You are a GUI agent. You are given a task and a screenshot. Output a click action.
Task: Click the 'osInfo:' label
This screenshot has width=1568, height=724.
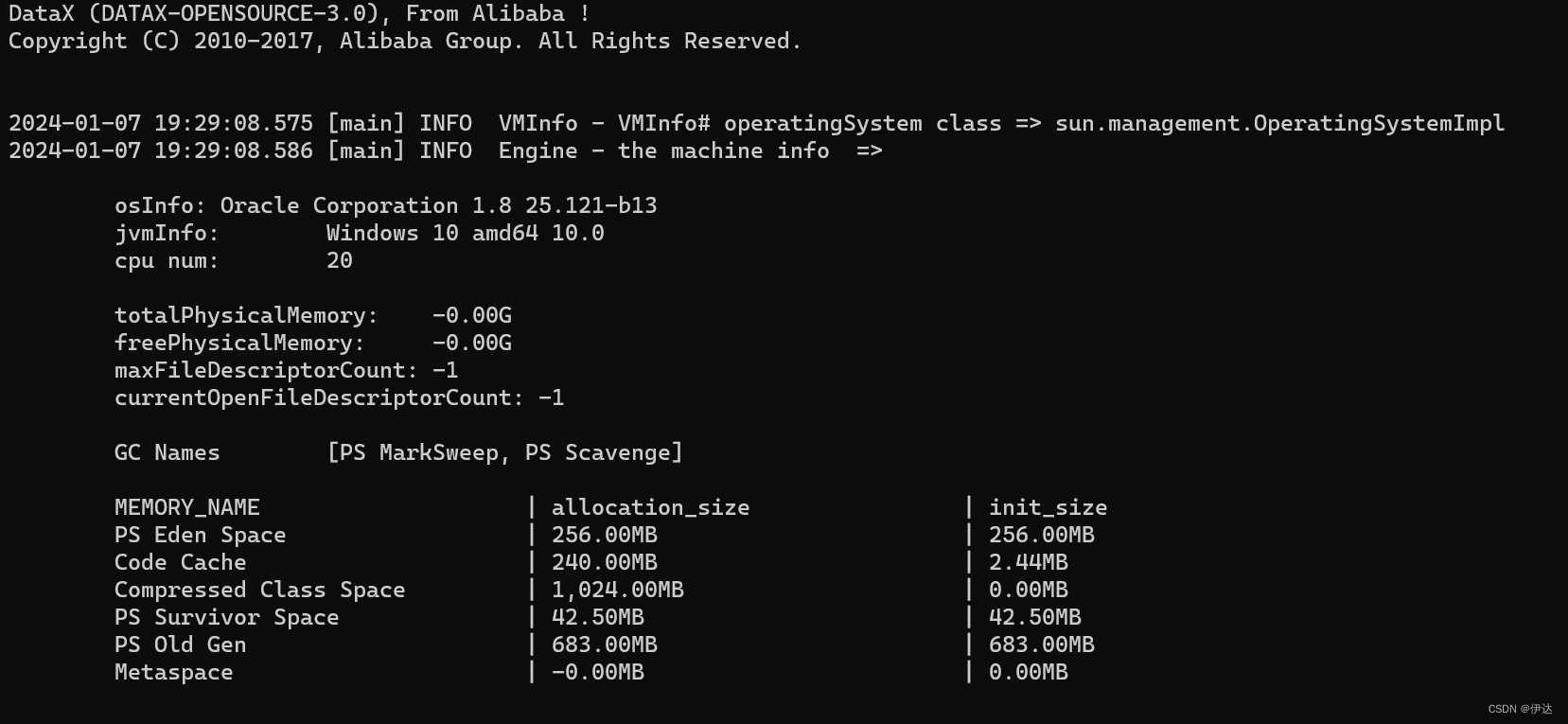(160, 206)
